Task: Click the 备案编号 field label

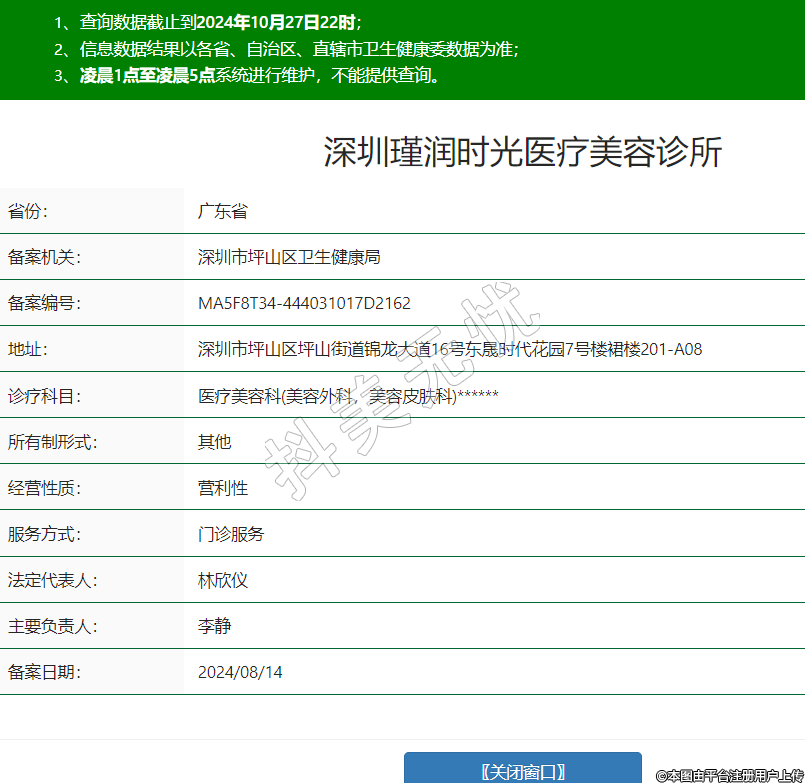Action: pyautogui.click(x=44, y=304)
